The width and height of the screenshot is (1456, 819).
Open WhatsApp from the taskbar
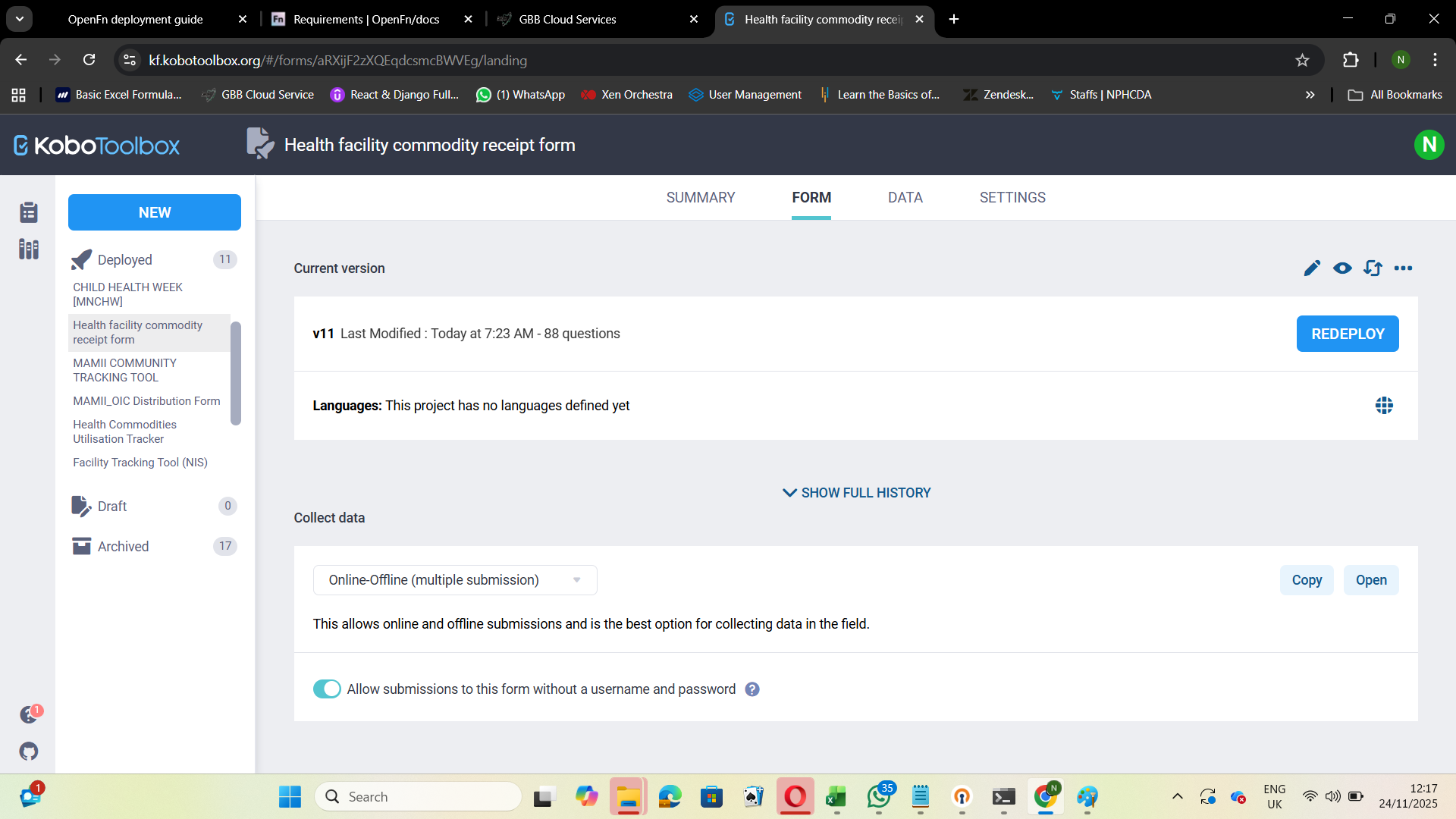click(879, 797)
